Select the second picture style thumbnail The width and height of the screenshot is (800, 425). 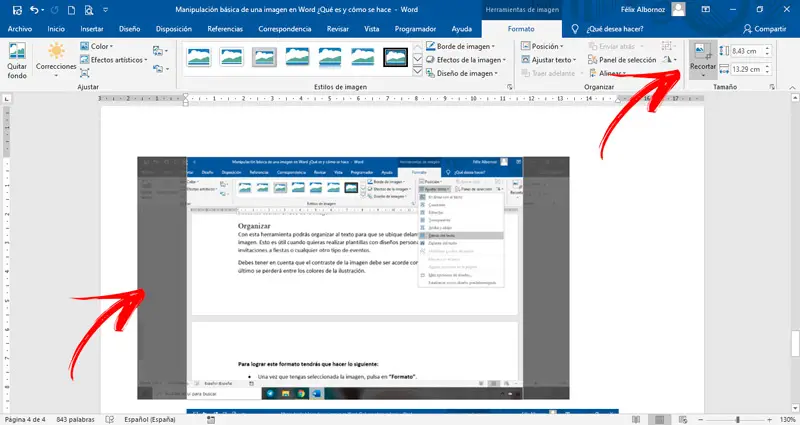(232, 57)
